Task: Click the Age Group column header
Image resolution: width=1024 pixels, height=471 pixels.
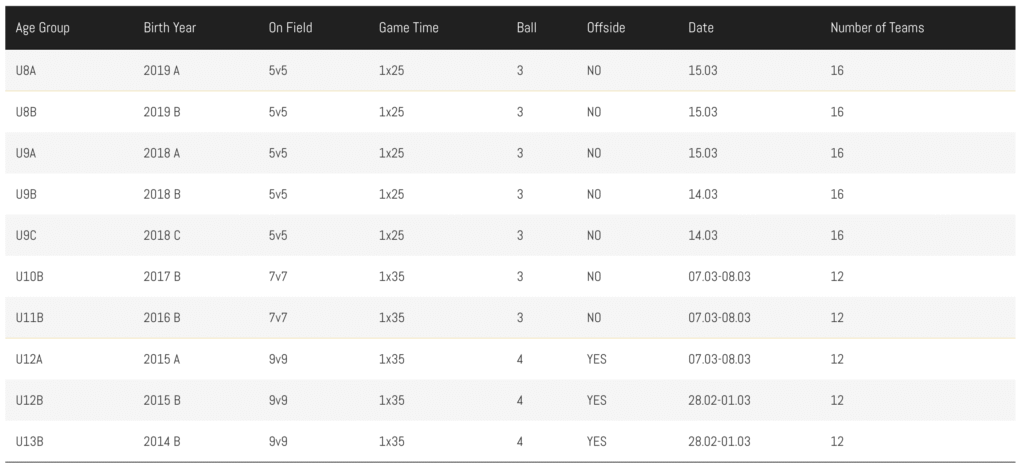Action: click(x=42, y=28)
